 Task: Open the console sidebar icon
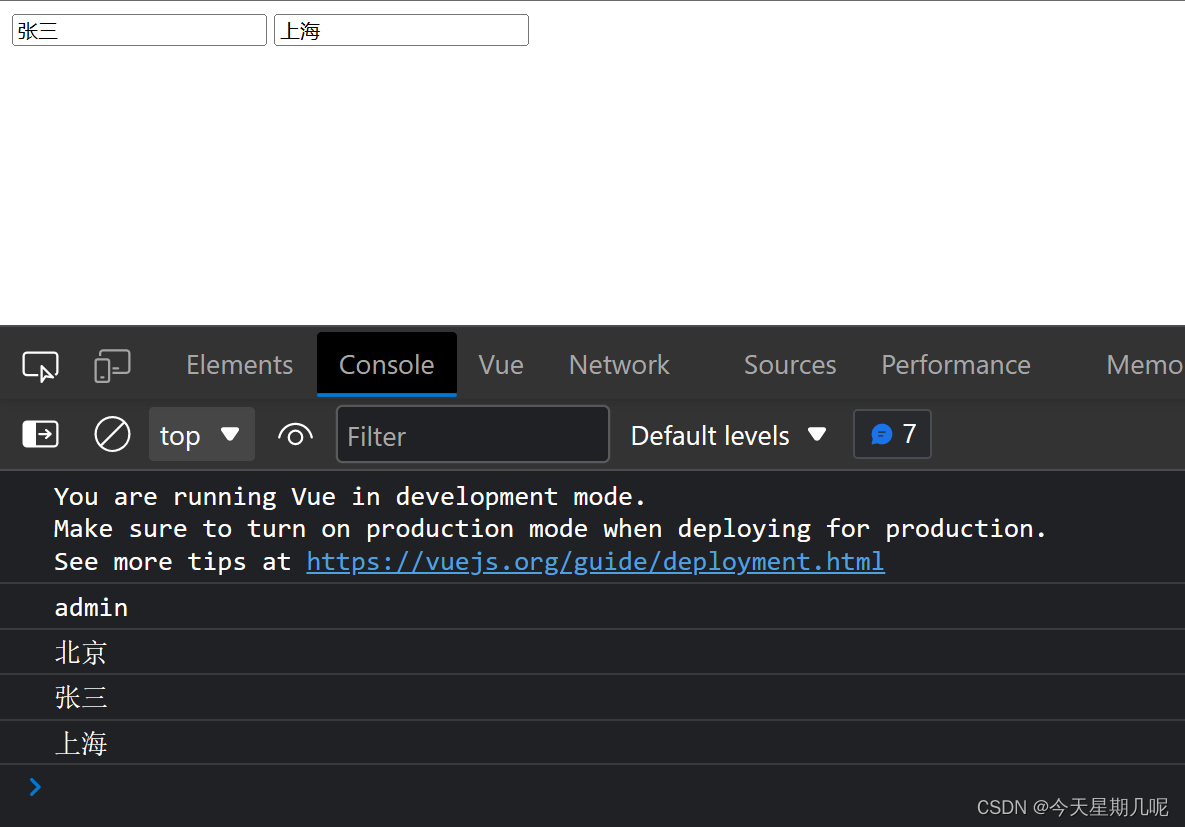click(x=39, y=434)
